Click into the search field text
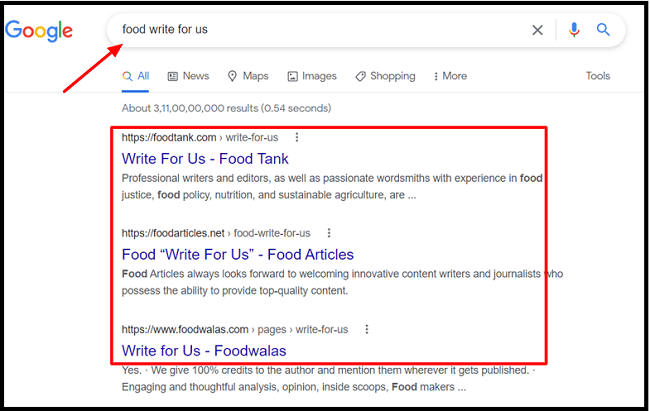This screenshot has height=411, width=650. click(x=165, y=29)
